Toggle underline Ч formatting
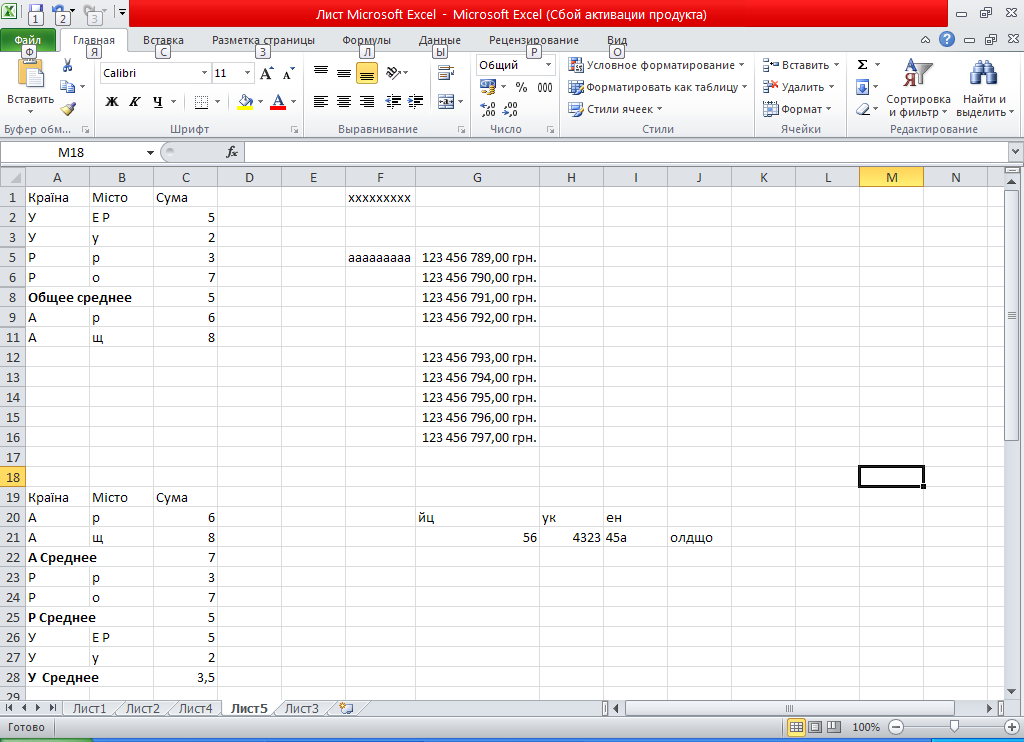The width and height of the screenshot is (1024, 742). click(x=157, y=101)
